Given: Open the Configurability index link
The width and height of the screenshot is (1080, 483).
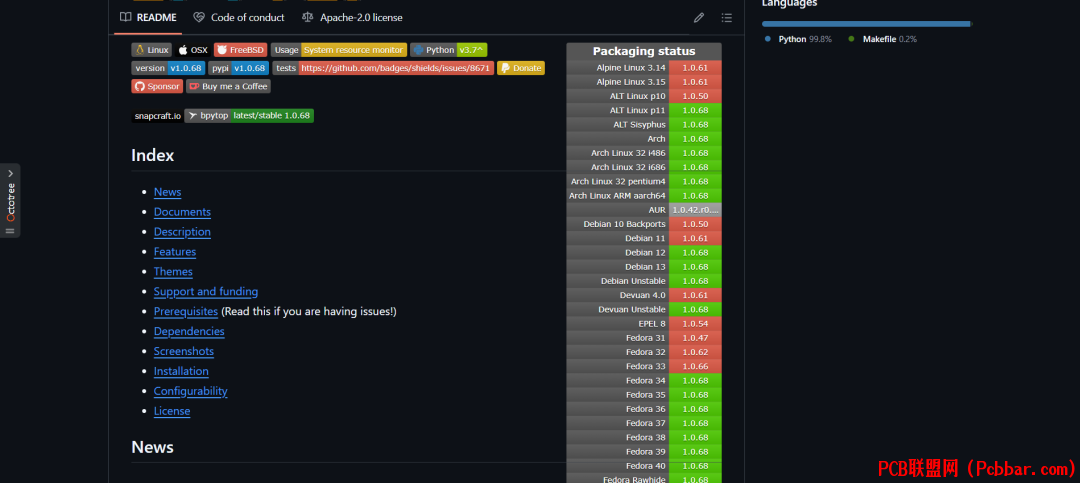Looking at the screenshot, I should [x=191, y=391].
